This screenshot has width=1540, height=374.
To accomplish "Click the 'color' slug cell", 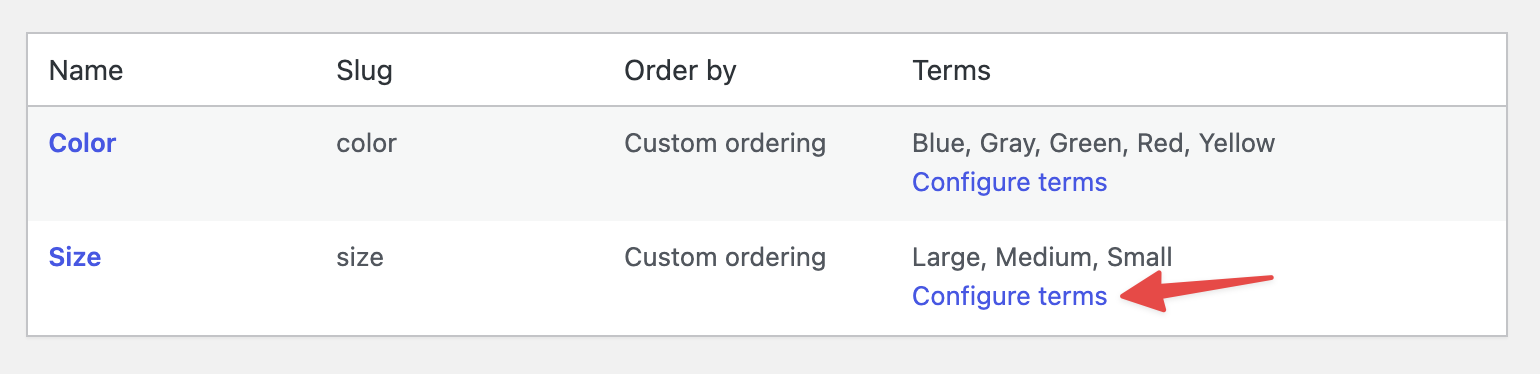I will [366, 143].
